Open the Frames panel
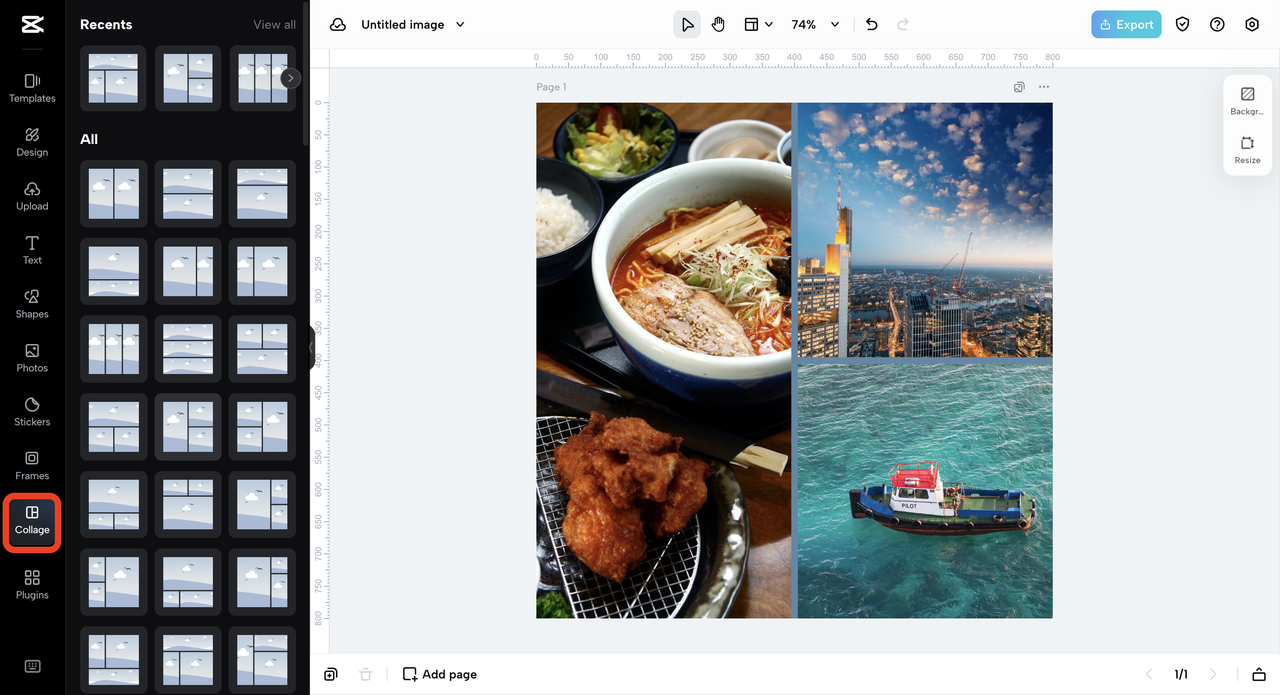Image resolution: width=1280 pixels, height=695 pixels. tap(32, 466)
